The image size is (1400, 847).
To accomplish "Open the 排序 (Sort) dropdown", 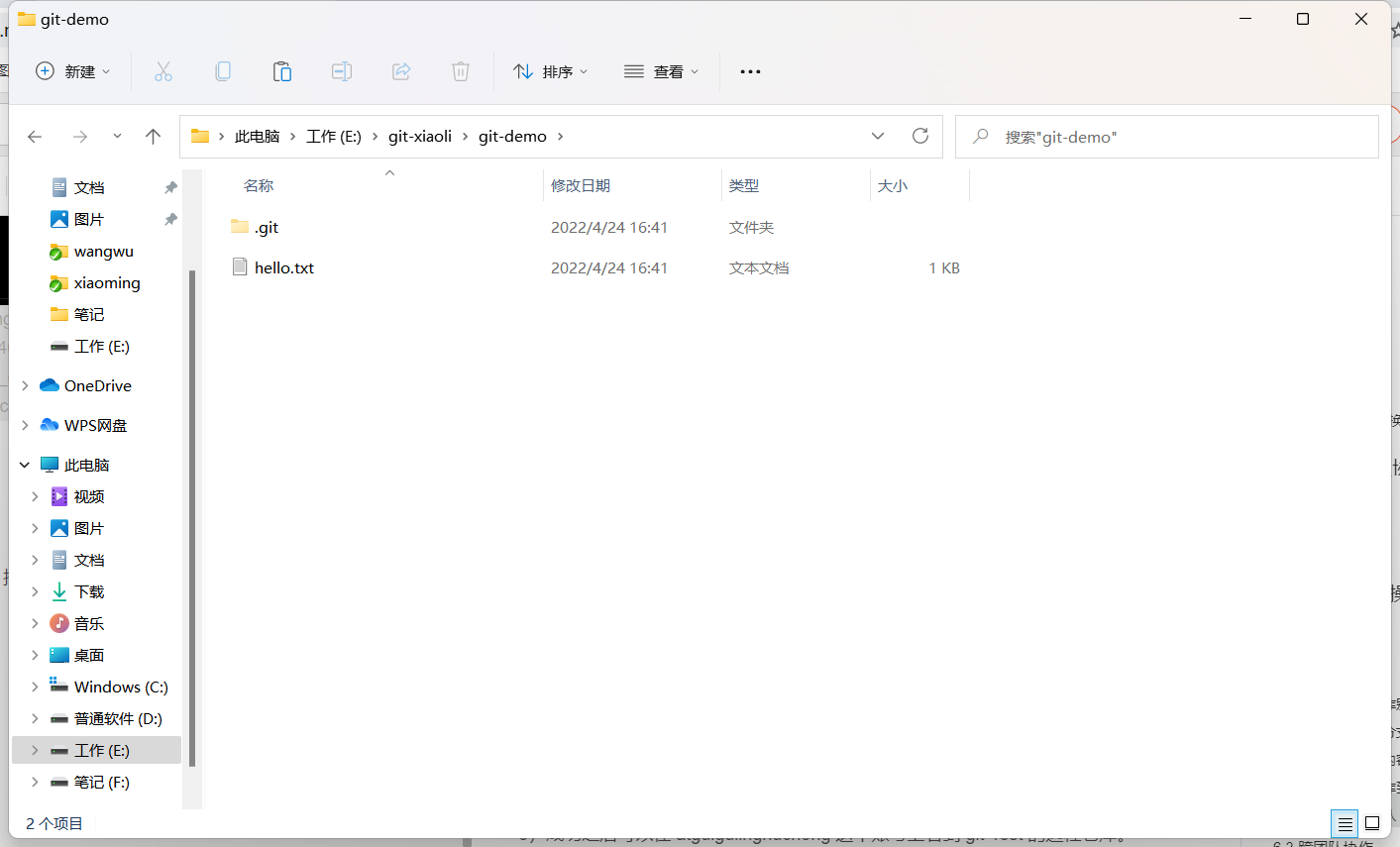I will point(551,71).
